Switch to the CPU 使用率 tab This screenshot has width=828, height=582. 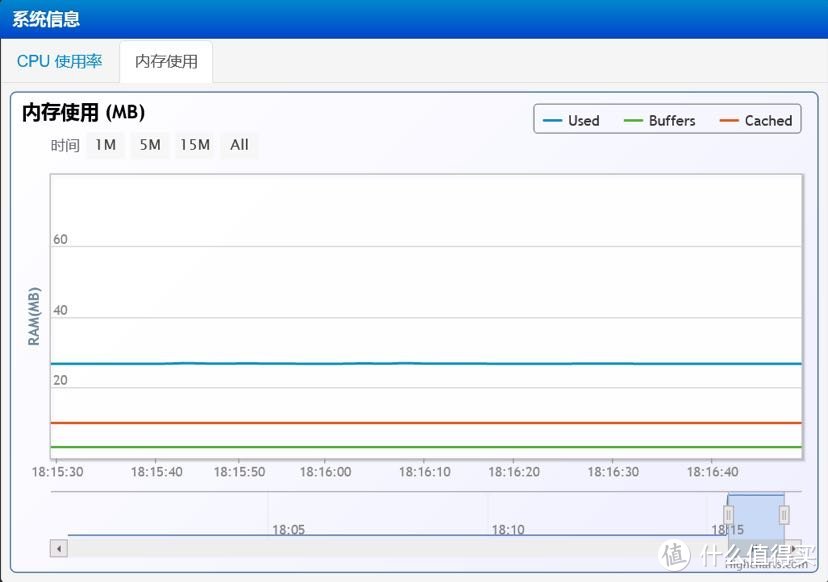[59, 61]
